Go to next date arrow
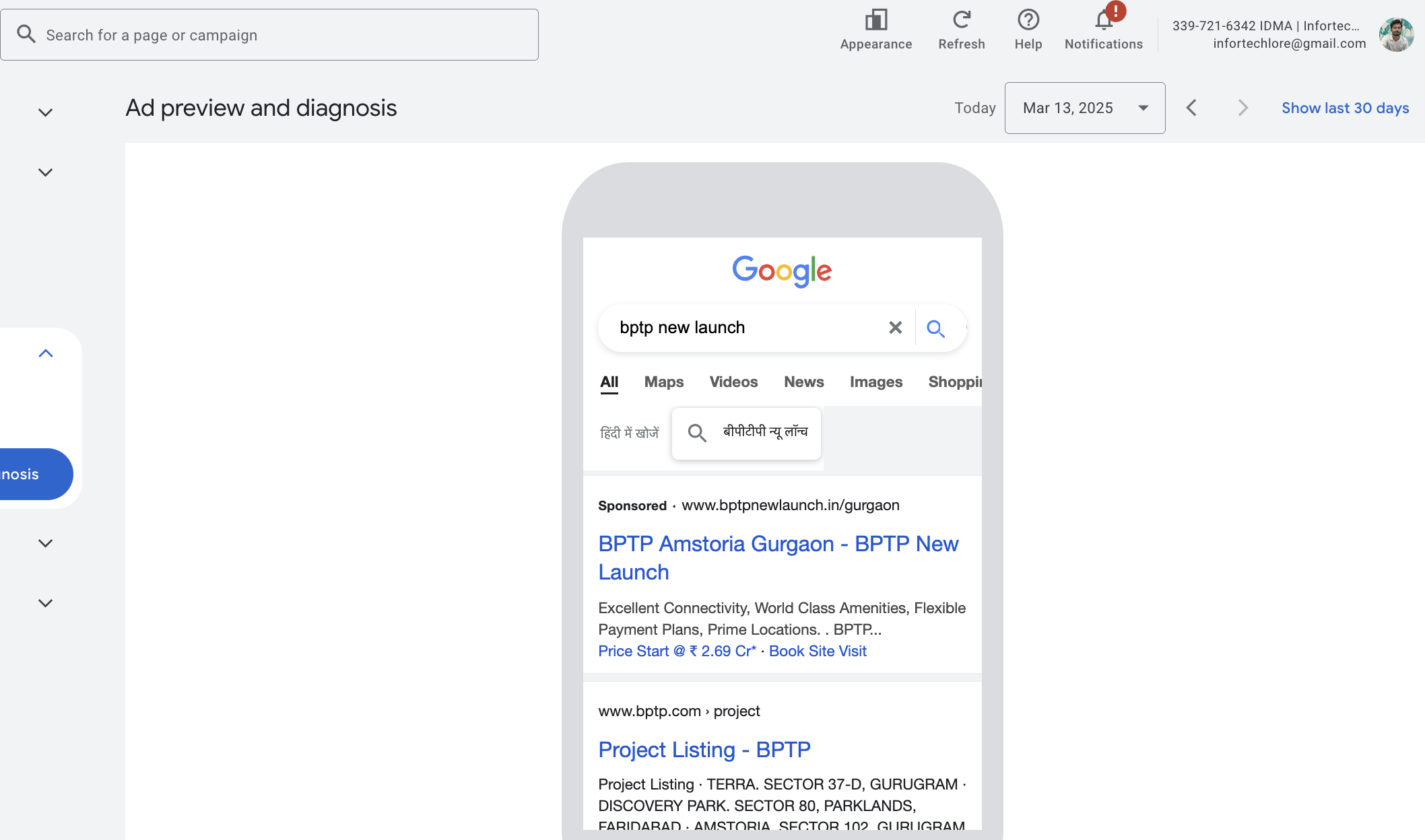The image size is (1425, 840). click(x=1243, y=108)
